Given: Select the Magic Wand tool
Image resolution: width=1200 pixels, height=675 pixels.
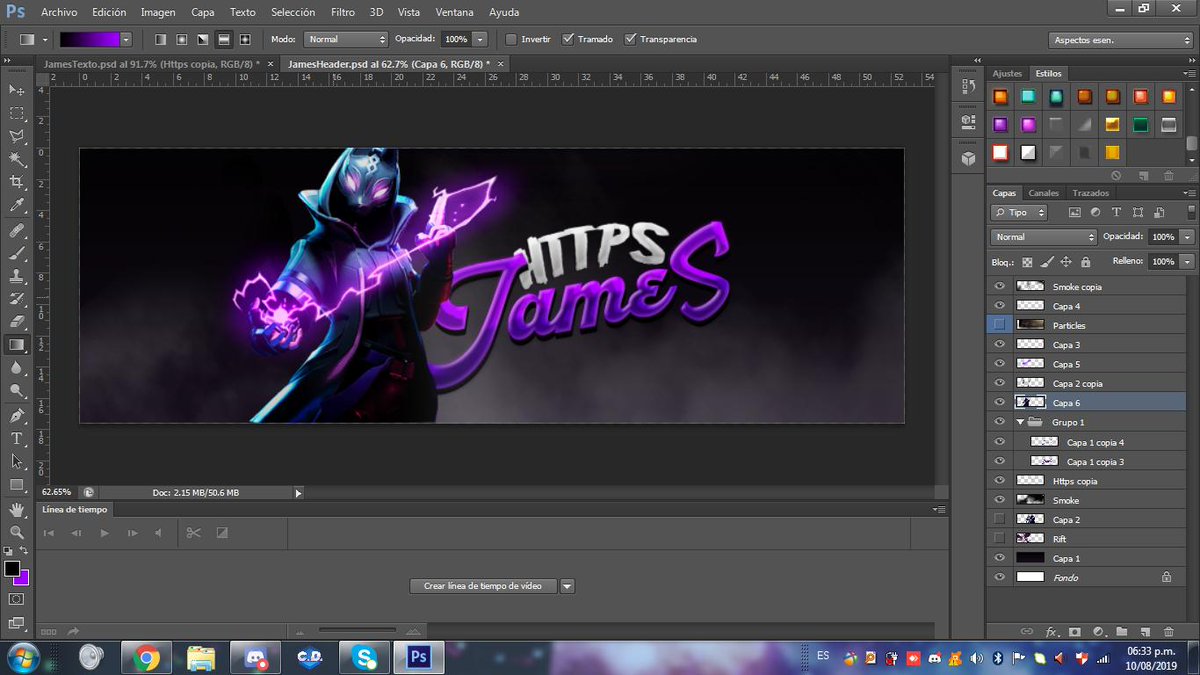Looking at the screenshot, I should [16, 159].
